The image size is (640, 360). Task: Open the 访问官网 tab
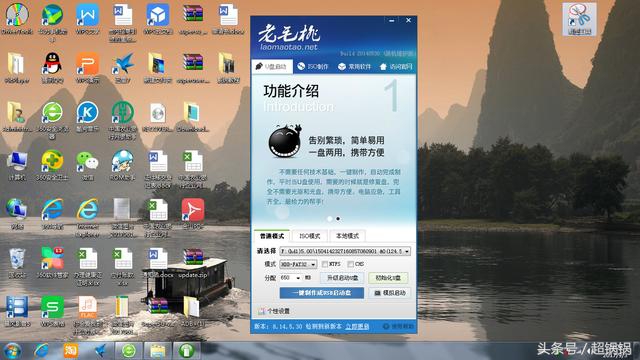396,67
